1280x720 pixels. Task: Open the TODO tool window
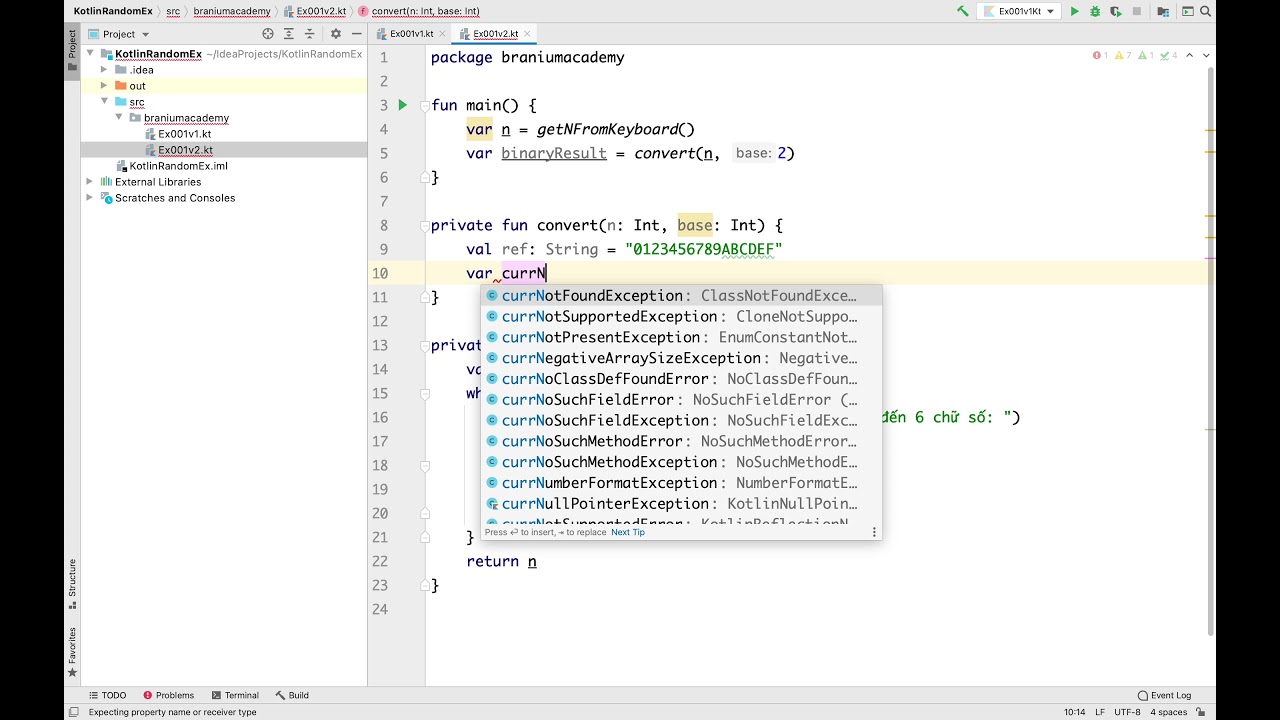(x=107, y=695)
